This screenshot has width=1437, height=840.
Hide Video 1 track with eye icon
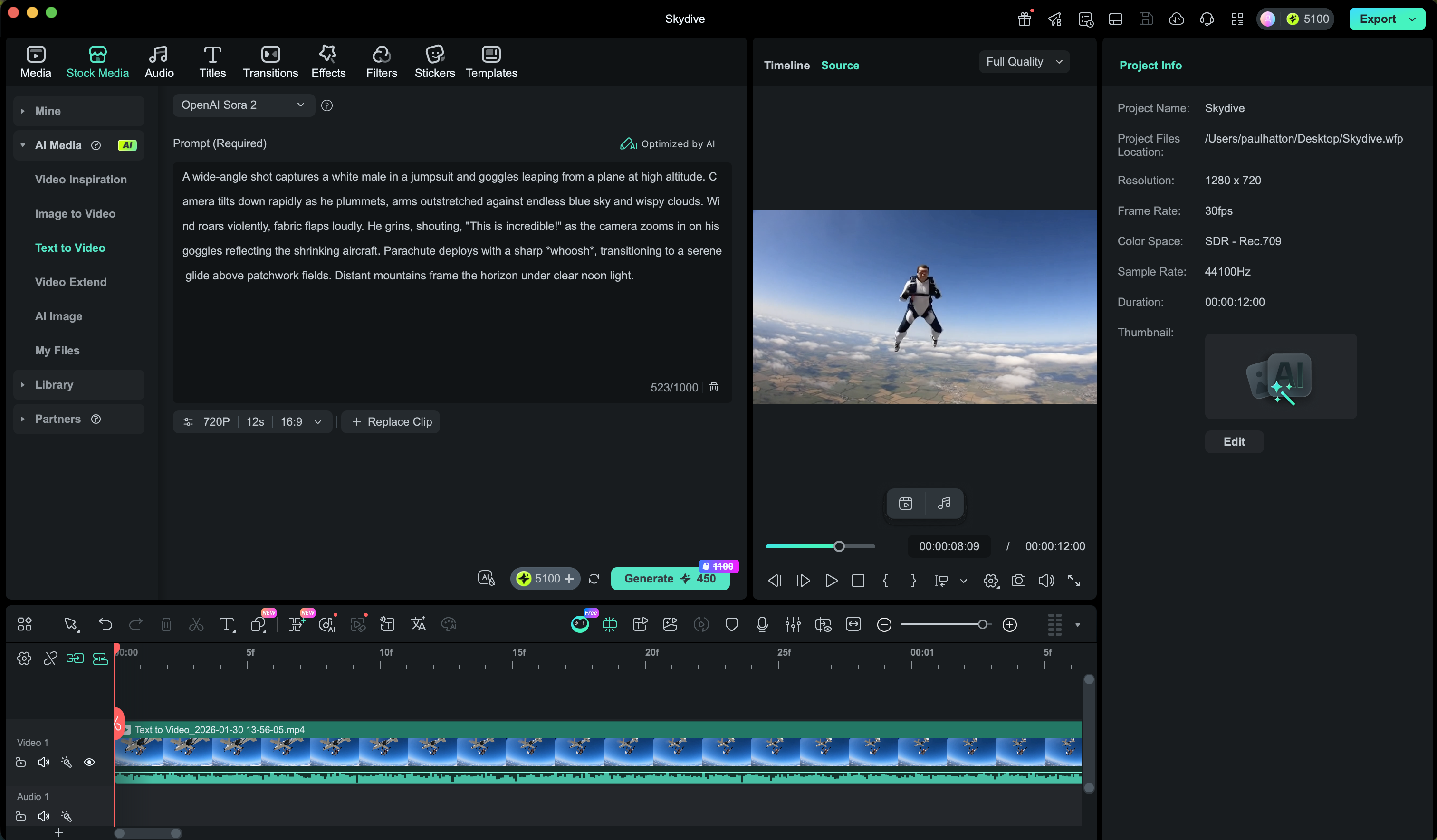coord(89,763)
